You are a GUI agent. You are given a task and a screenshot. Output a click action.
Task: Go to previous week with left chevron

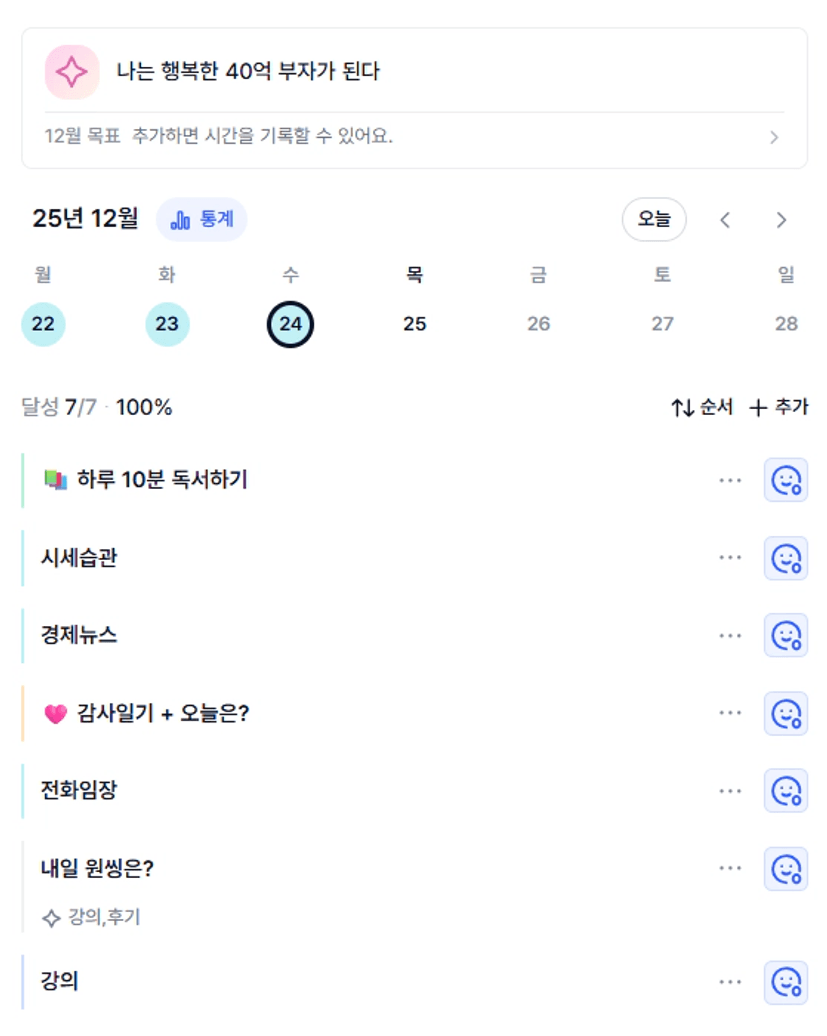tap(726, 221)
